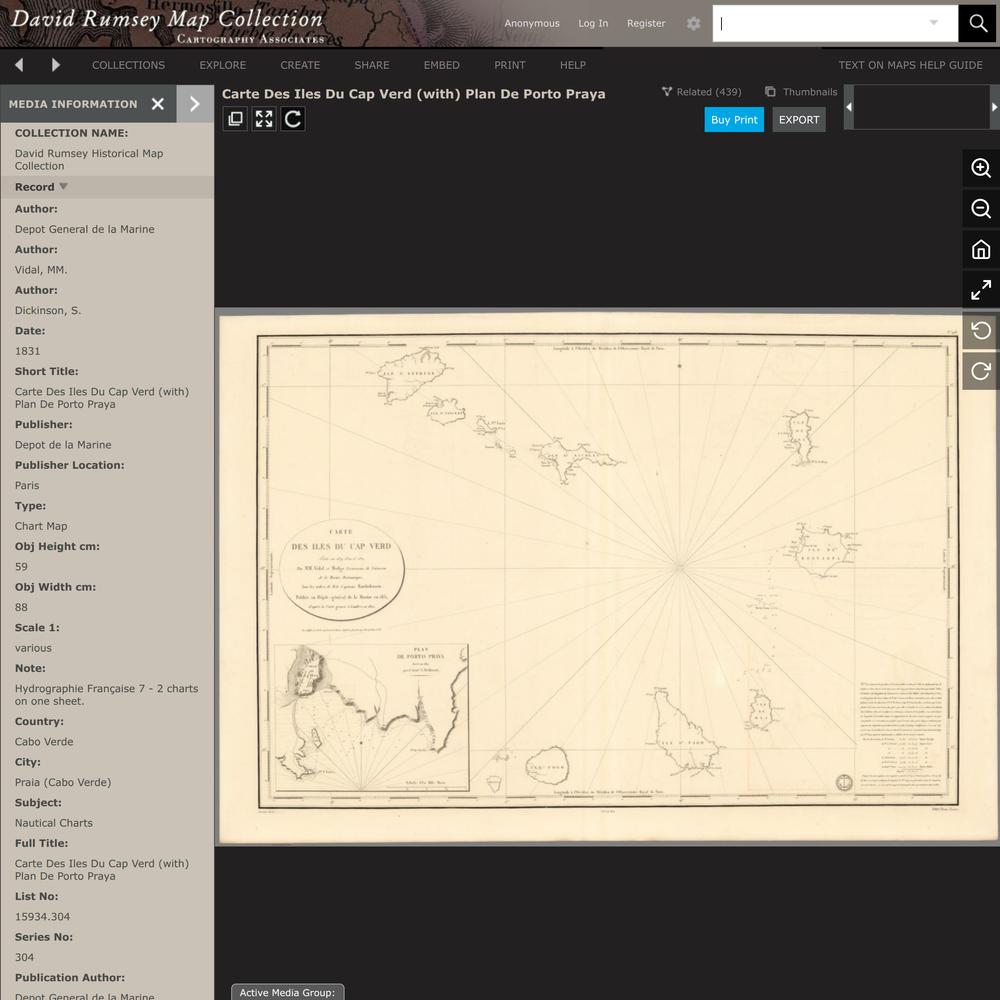Select the country value 'Cabo Verde'
Screen dimensions: 1000x1000
point(44,742)
